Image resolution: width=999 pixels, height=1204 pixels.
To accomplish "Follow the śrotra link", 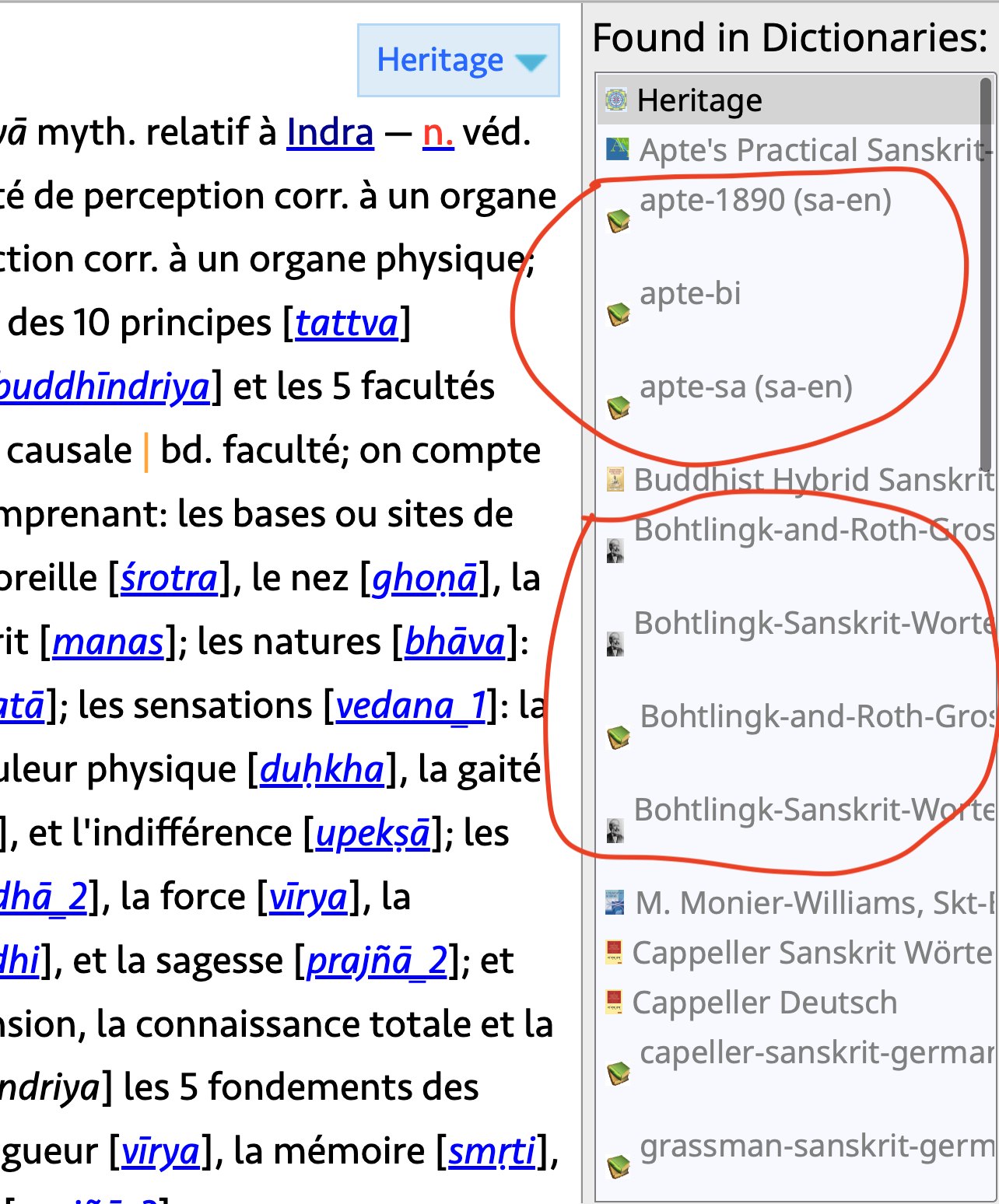I will click(170, 579).
